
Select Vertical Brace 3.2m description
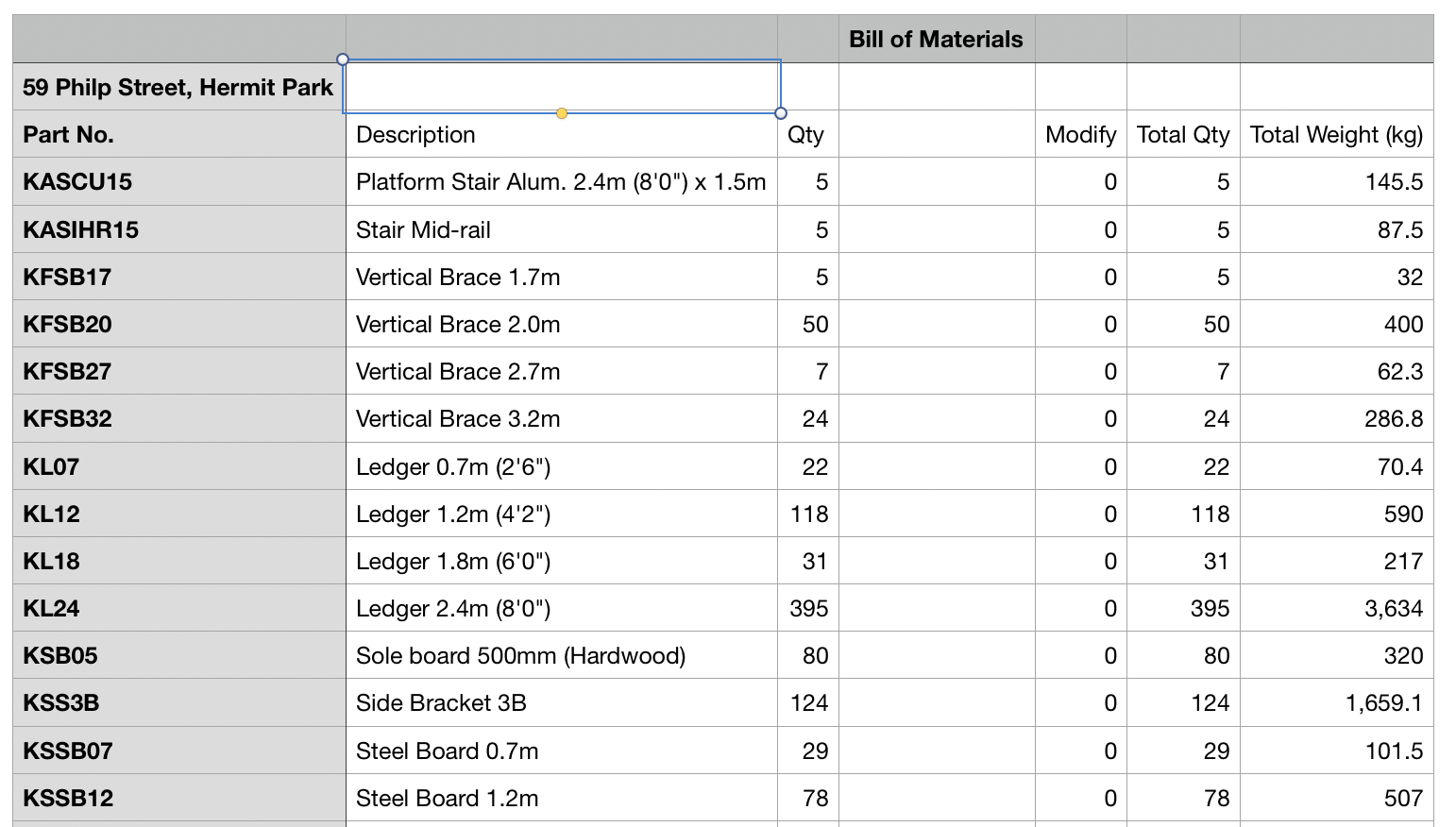tap(562, 418)
